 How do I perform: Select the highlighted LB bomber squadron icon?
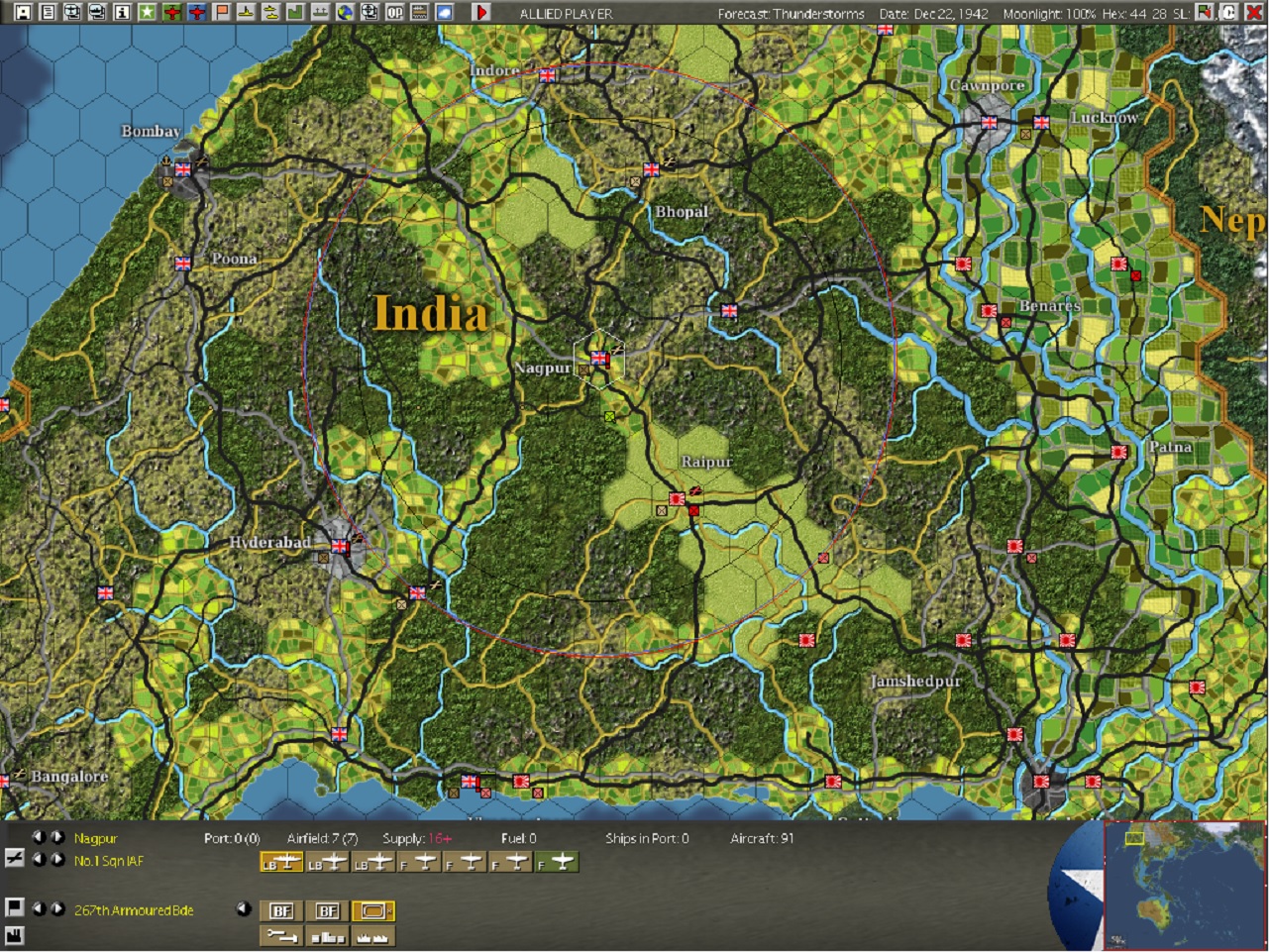coord(281,862)
